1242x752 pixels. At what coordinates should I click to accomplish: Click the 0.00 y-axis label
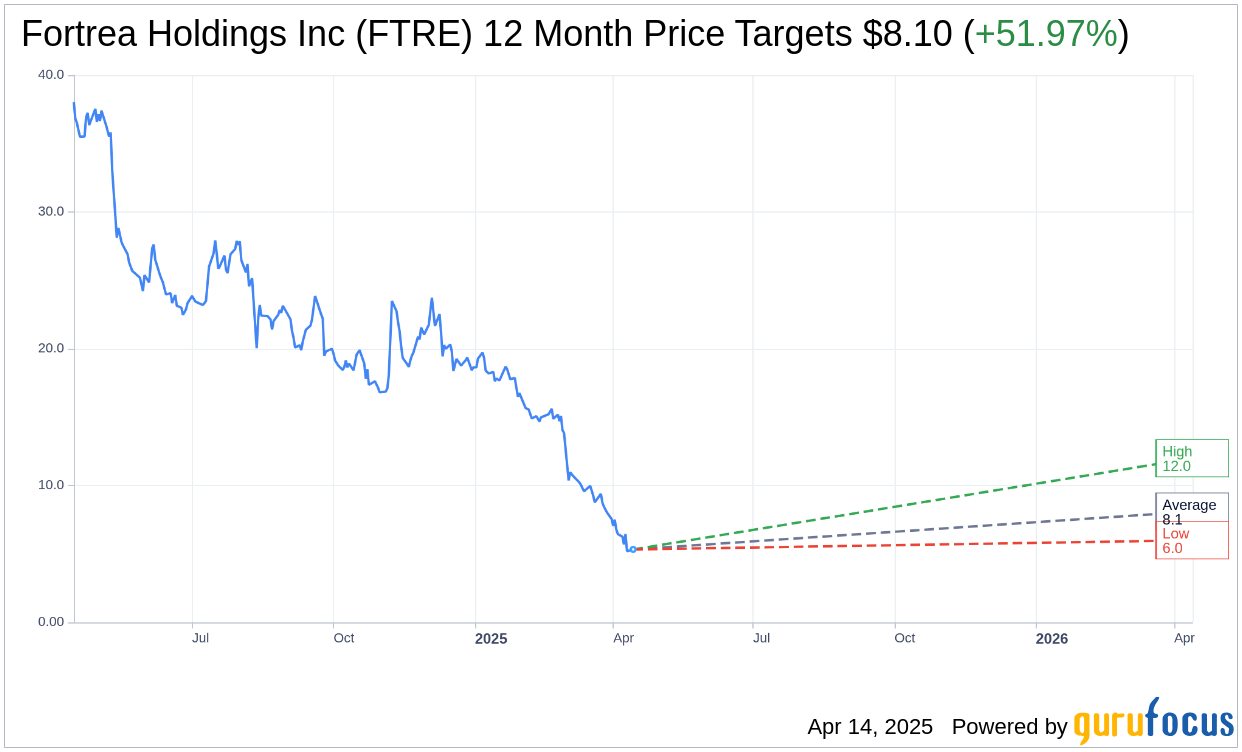(51, 622)
